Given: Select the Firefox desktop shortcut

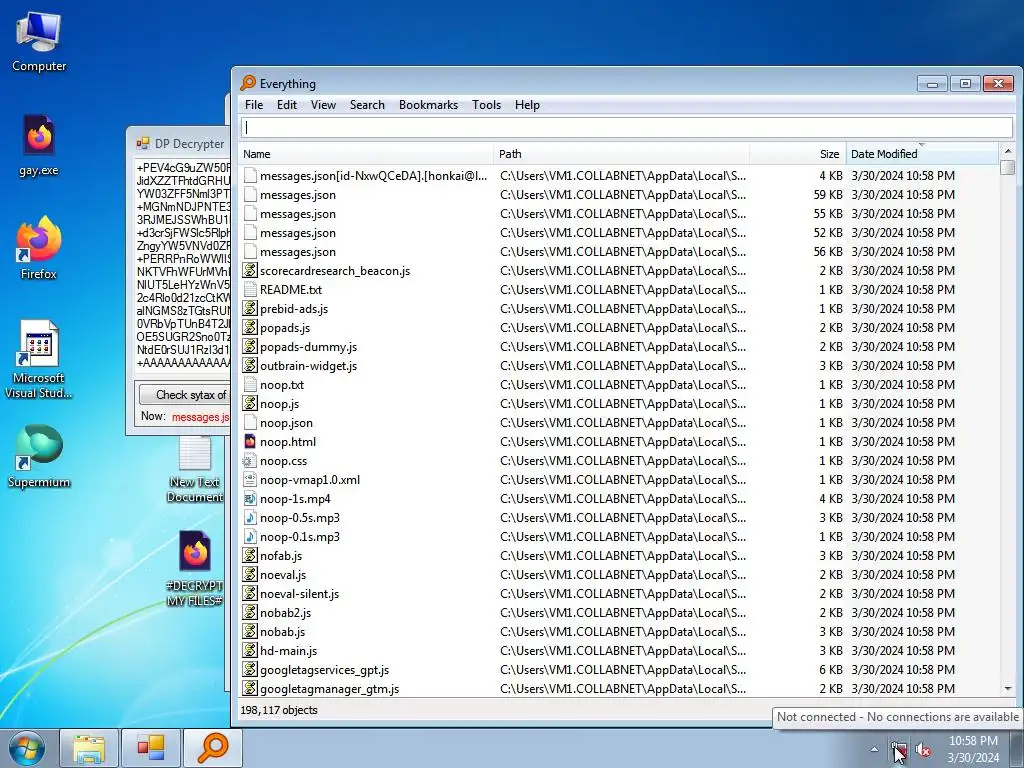Looking at the screenshot, I should [39, 248].
